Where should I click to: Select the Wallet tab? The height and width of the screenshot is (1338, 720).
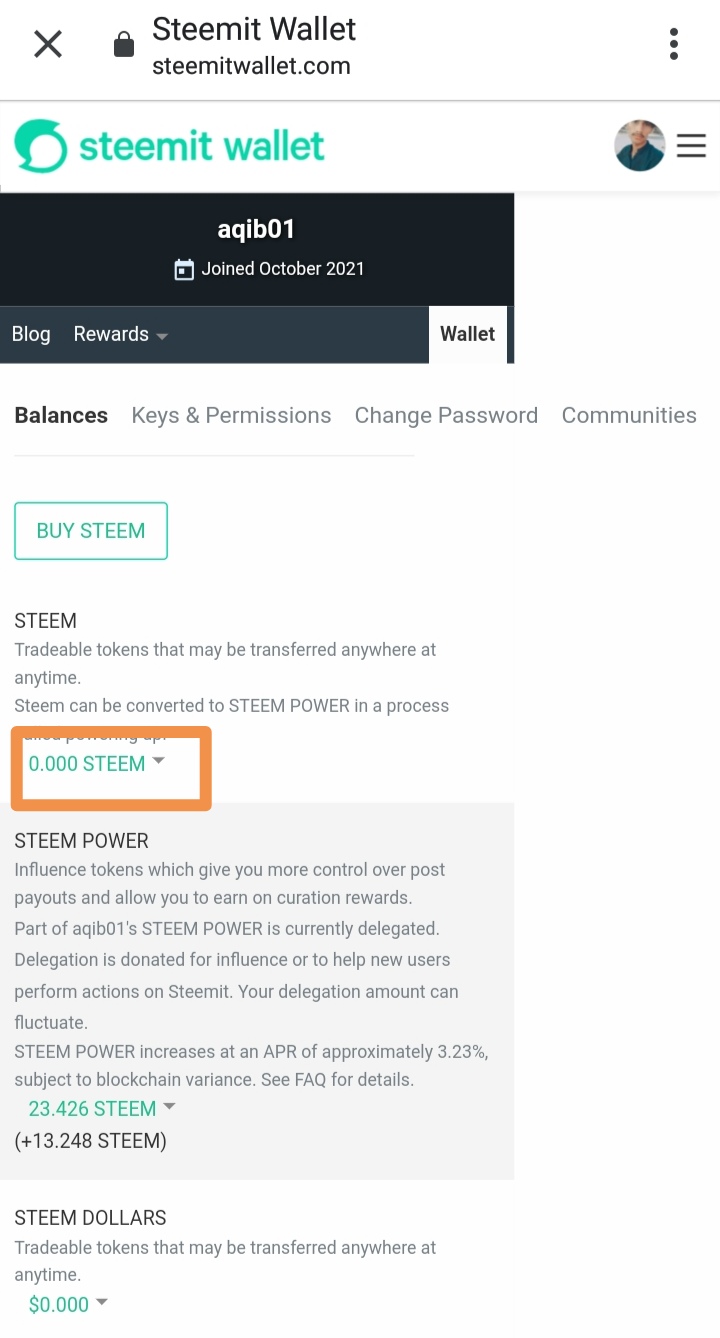pyautogui.click(x=468, y=334)
